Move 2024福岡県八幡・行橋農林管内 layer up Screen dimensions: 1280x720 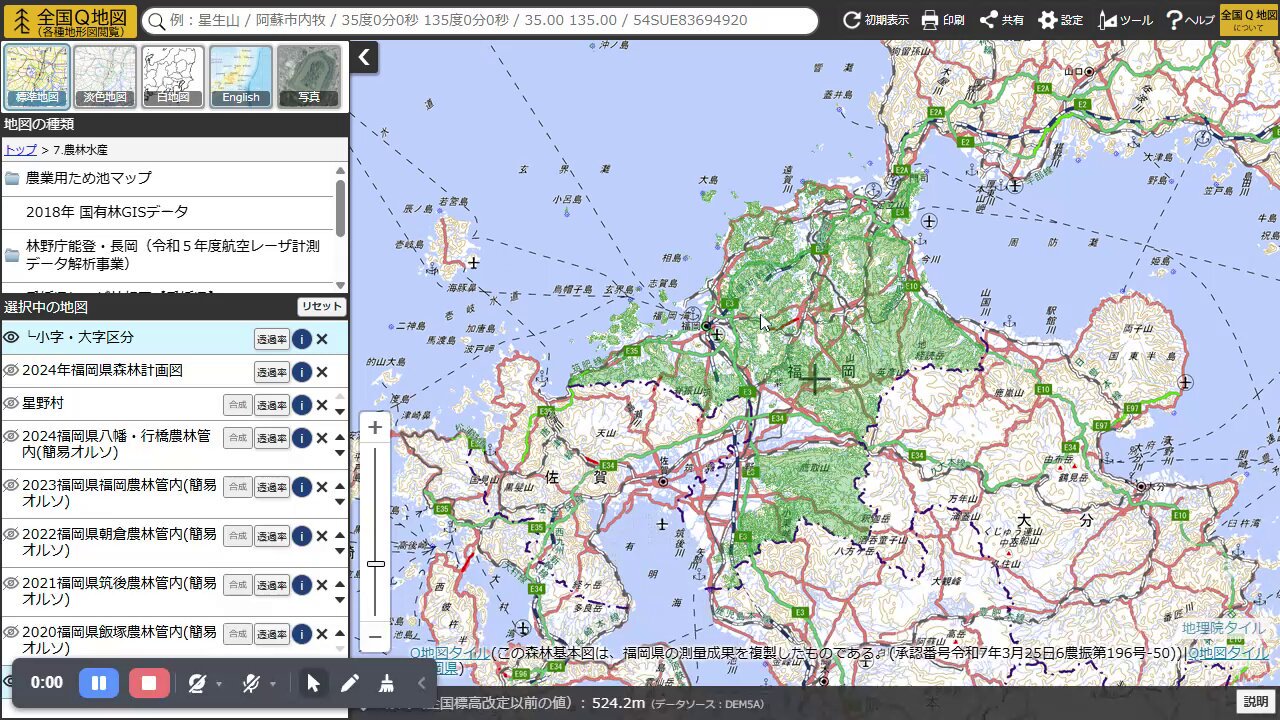pyautogui.click(x=340, y=436)
